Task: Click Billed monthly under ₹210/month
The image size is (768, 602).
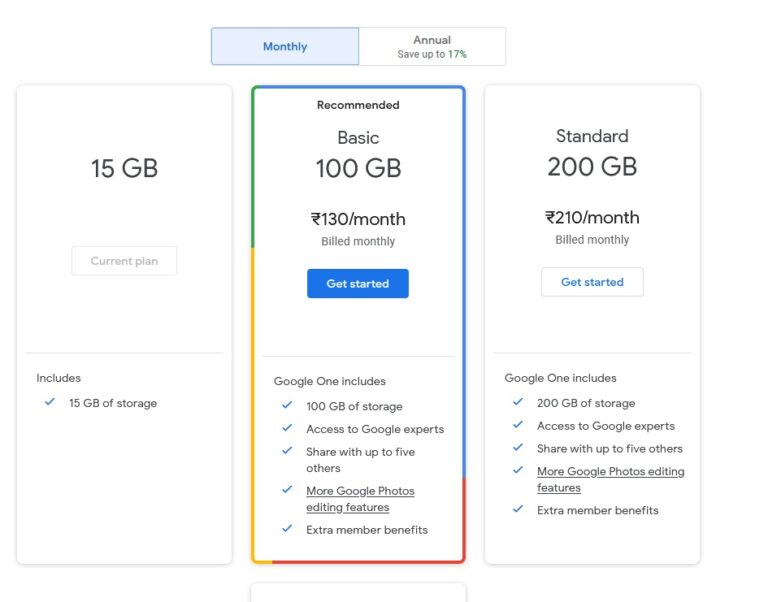Action: click(x=592, y=240)
